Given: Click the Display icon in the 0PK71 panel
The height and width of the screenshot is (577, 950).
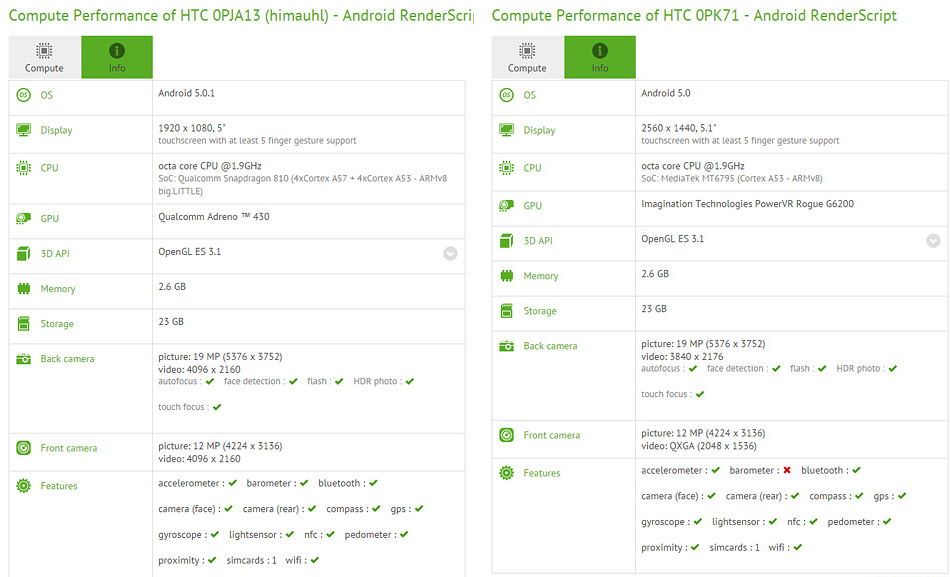Looking at the screenshot, I should pyautogui.click(x=507, y=130).
